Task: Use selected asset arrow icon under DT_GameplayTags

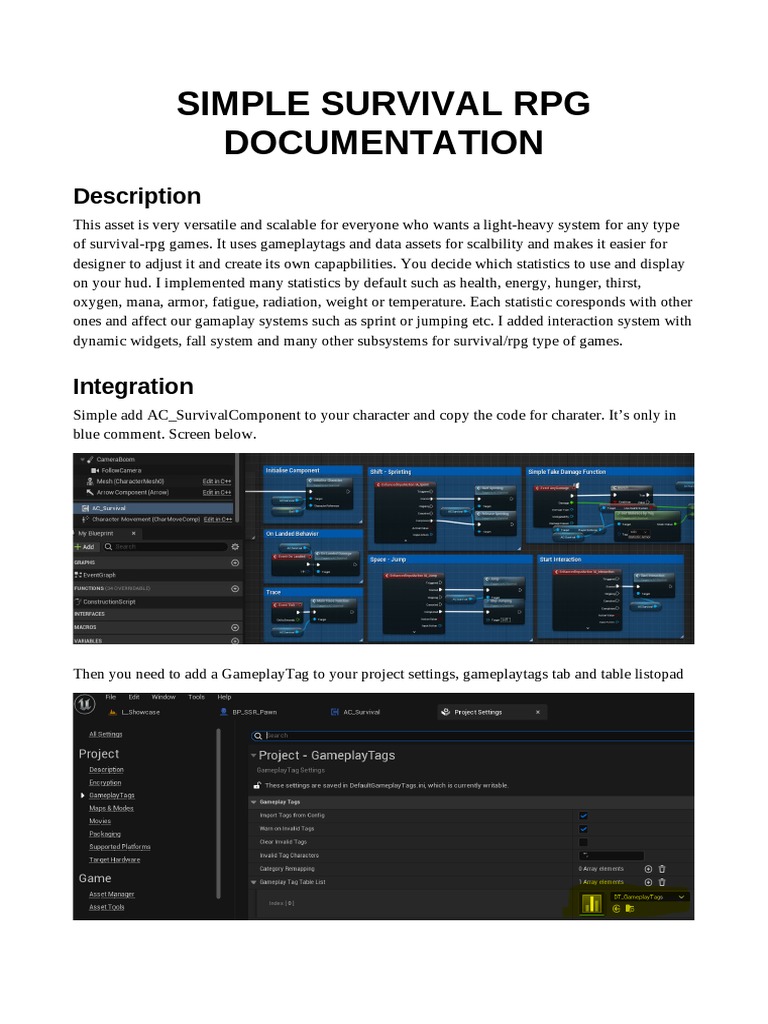Action: [x=616, y=909]
